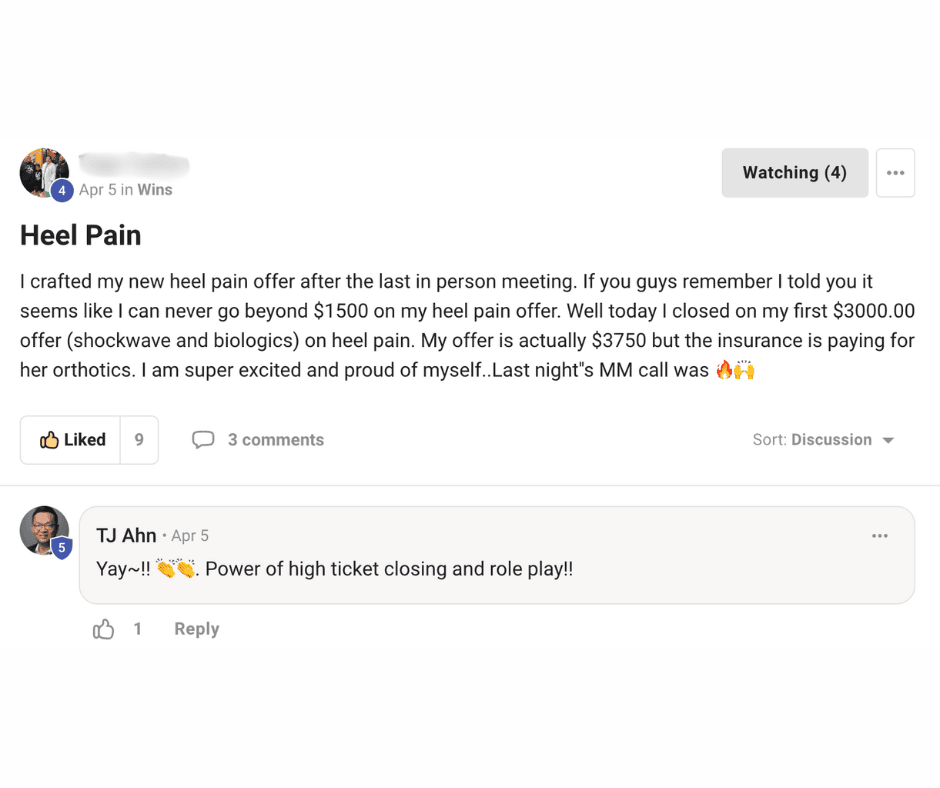Open the three-dot menu on TJ Ahn's comment
Viewport: 940px width, 788px height.
879,536
